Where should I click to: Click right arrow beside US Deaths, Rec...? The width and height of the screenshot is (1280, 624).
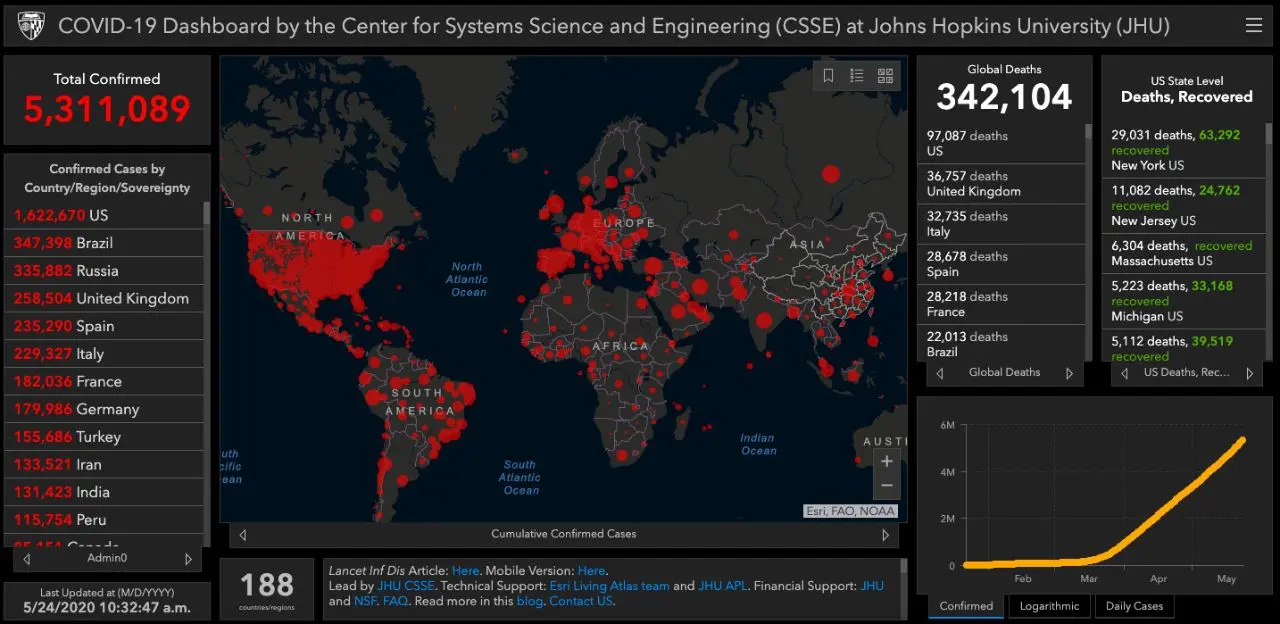click(1249, 373)
